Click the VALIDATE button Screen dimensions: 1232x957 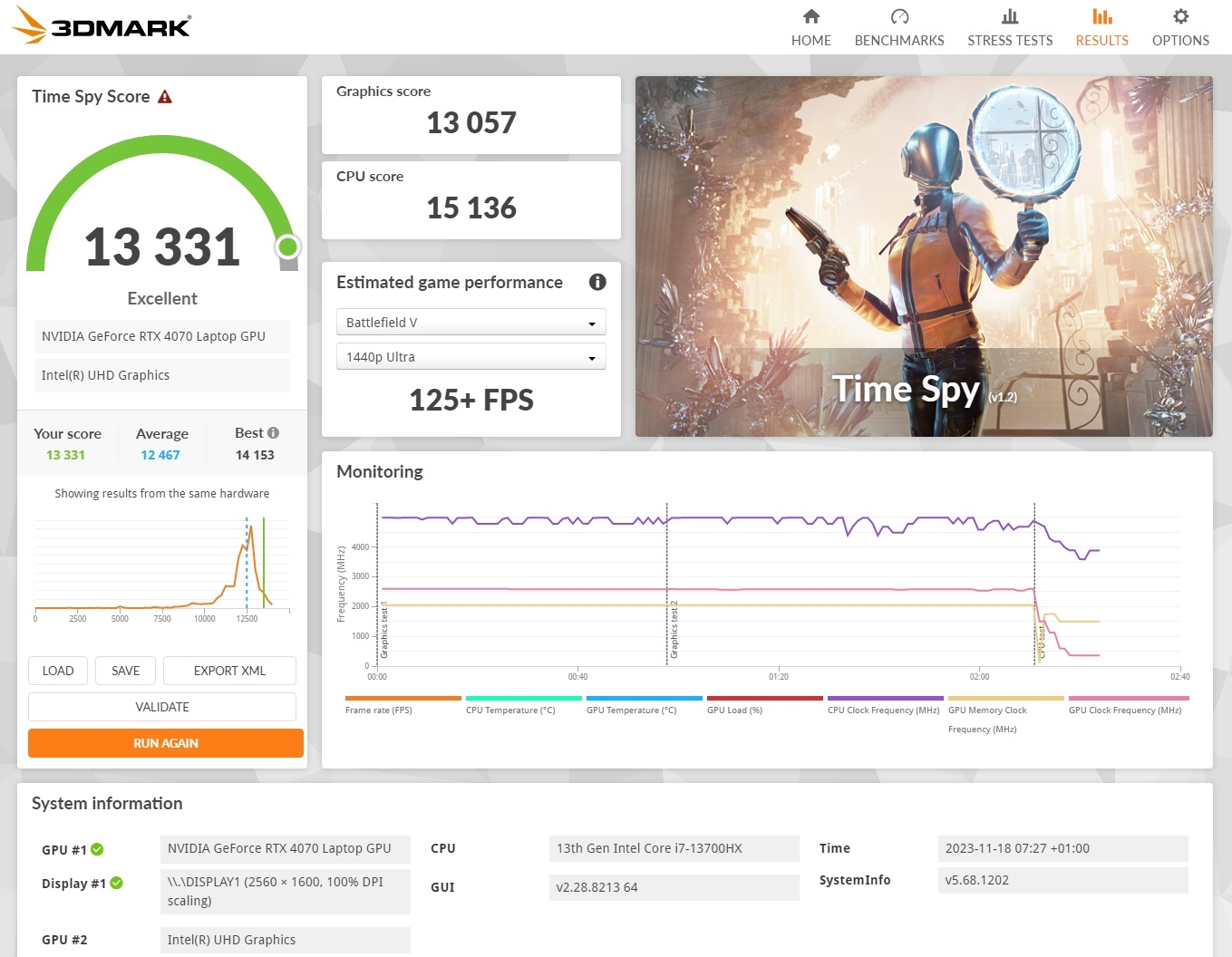[162, 706]
